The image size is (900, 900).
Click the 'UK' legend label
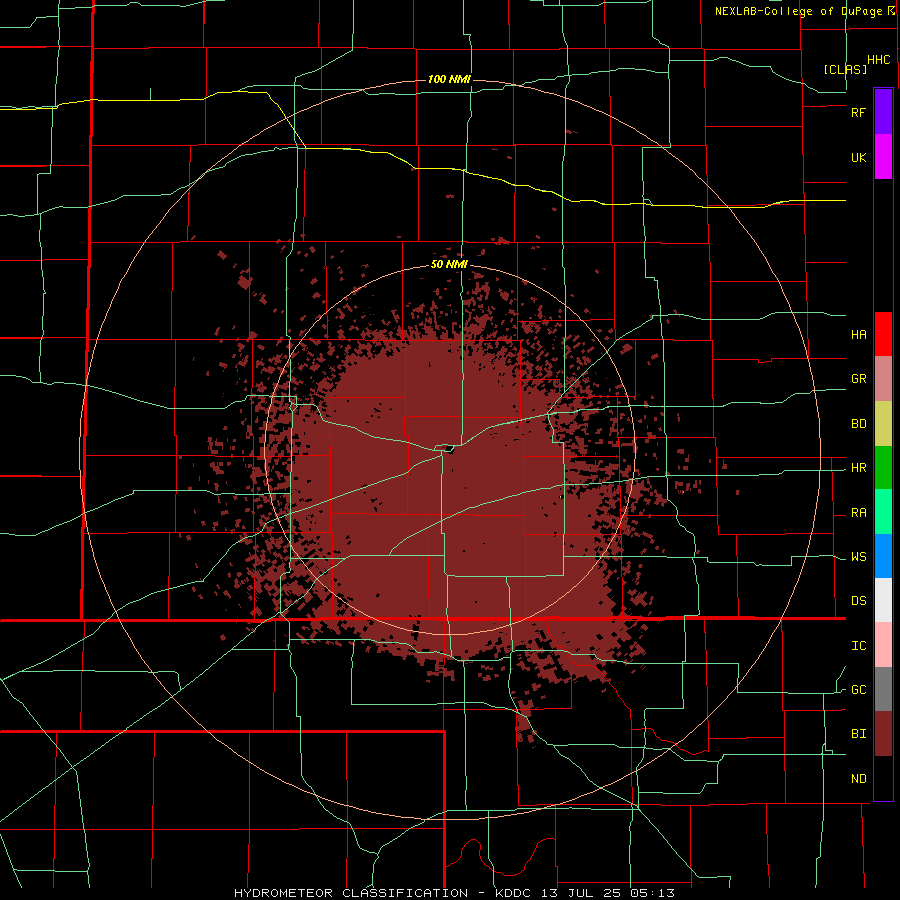[859, 157]
